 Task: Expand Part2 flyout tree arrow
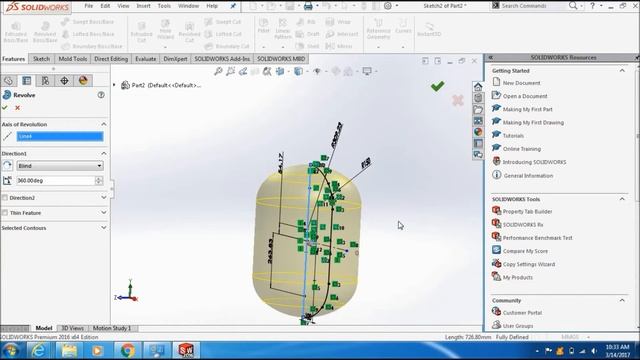click(114, 85)
